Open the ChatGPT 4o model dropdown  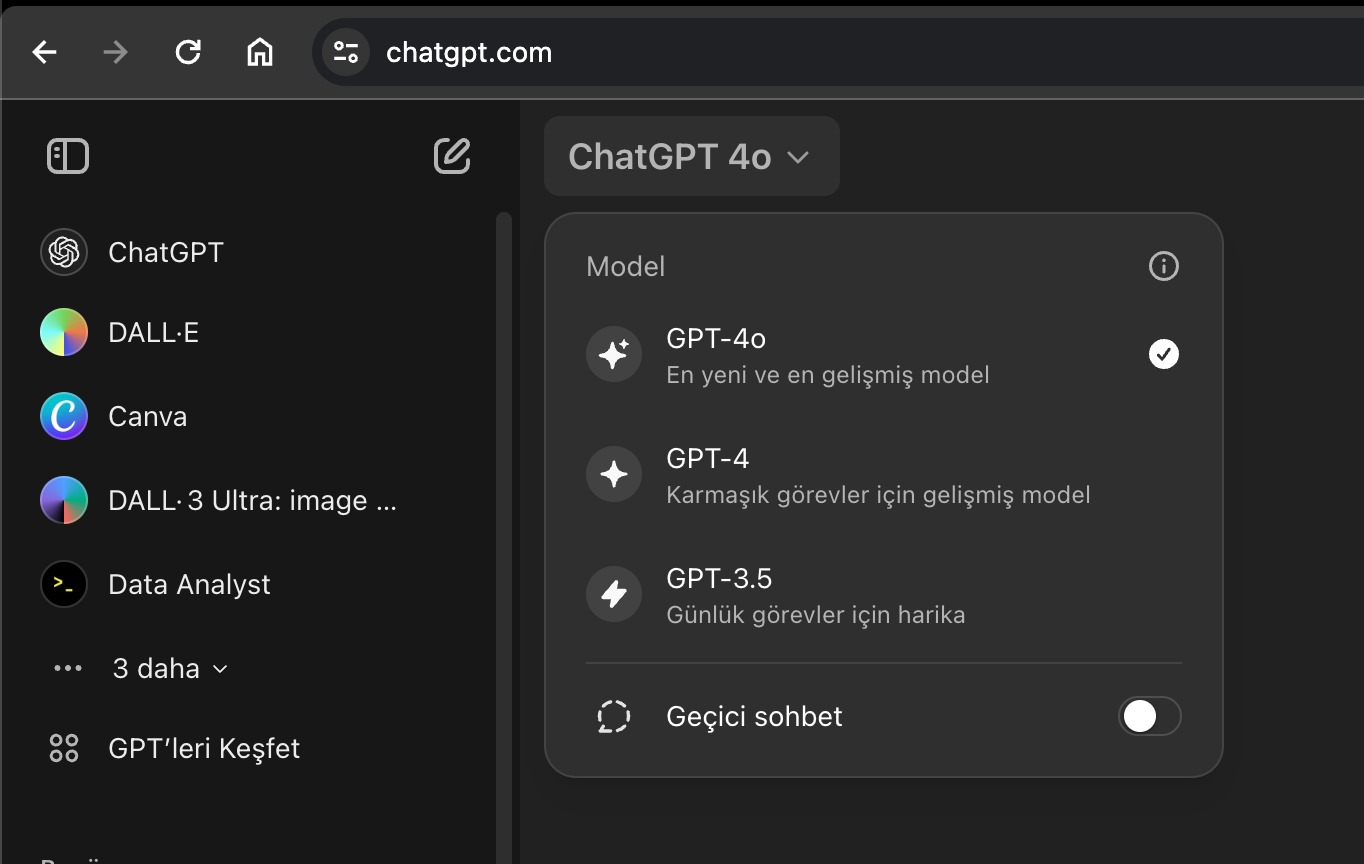pos(691,156)
